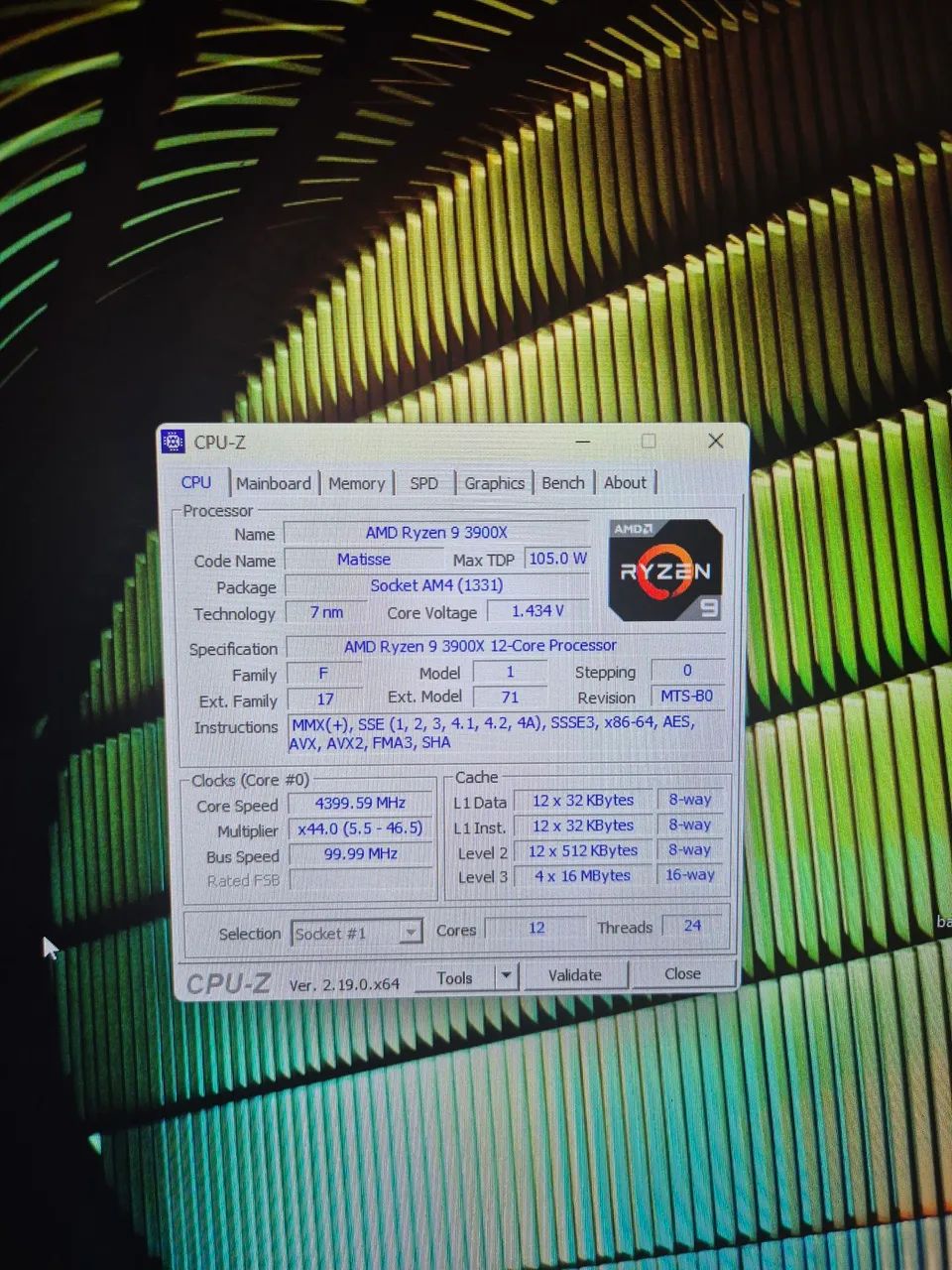Viewport: 952px width, 1270px height.
Task: Click the Threads value 24
Action: coord(692,926)
